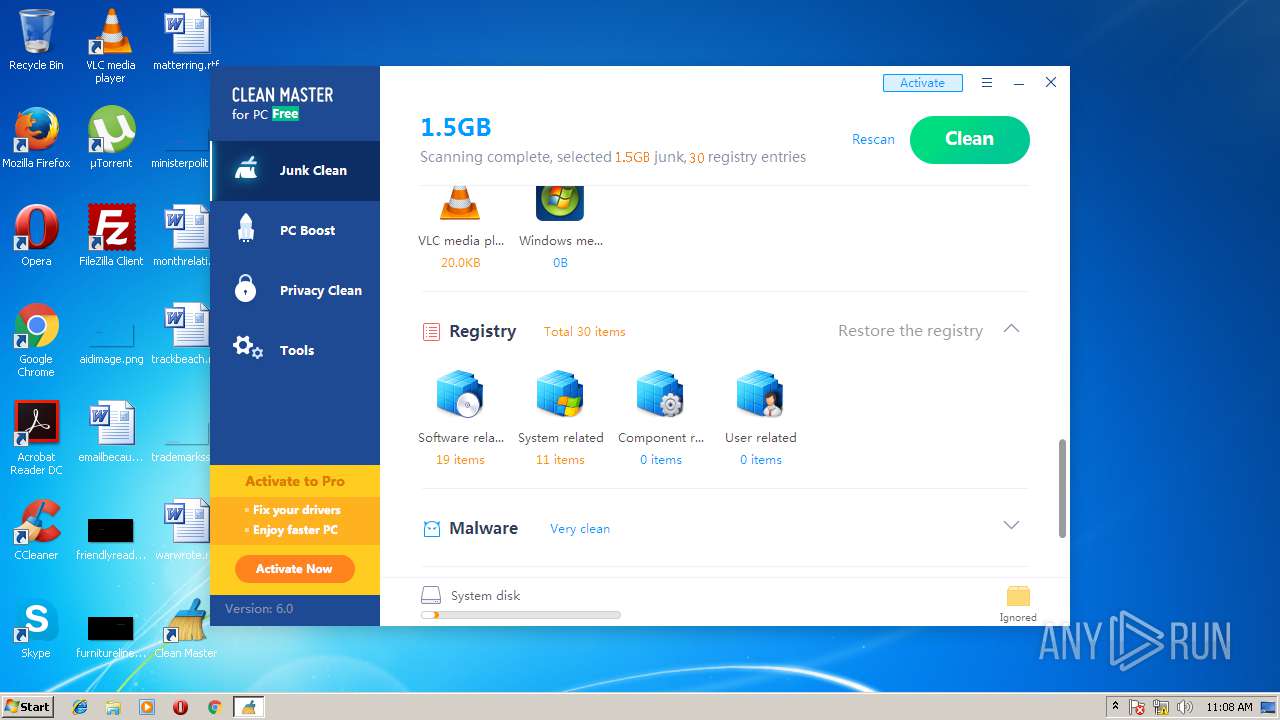Click the Registry section list icon
The image size is (1280, 720).
(x=431, y=332)
